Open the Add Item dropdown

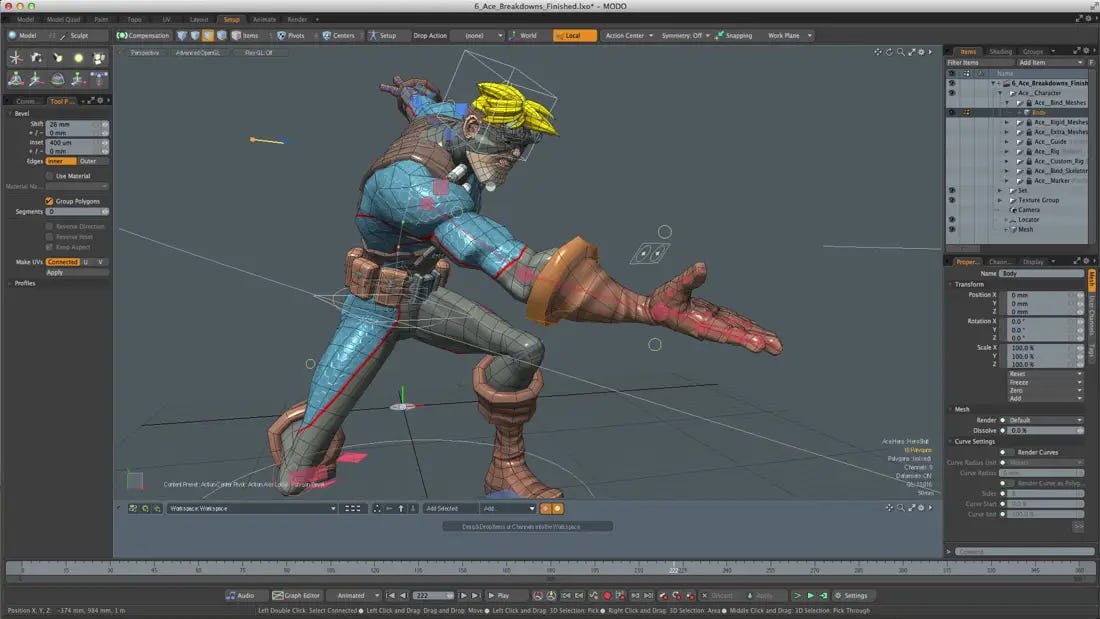coord(1050,62)
